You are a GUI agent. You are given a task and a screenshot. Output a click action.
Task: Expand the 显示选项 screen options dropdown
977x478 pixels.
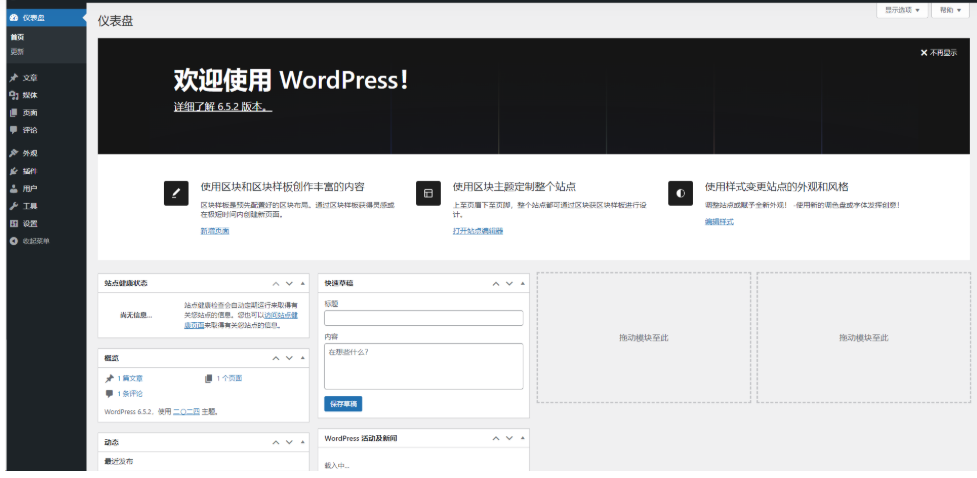click(x=901, y=10)
